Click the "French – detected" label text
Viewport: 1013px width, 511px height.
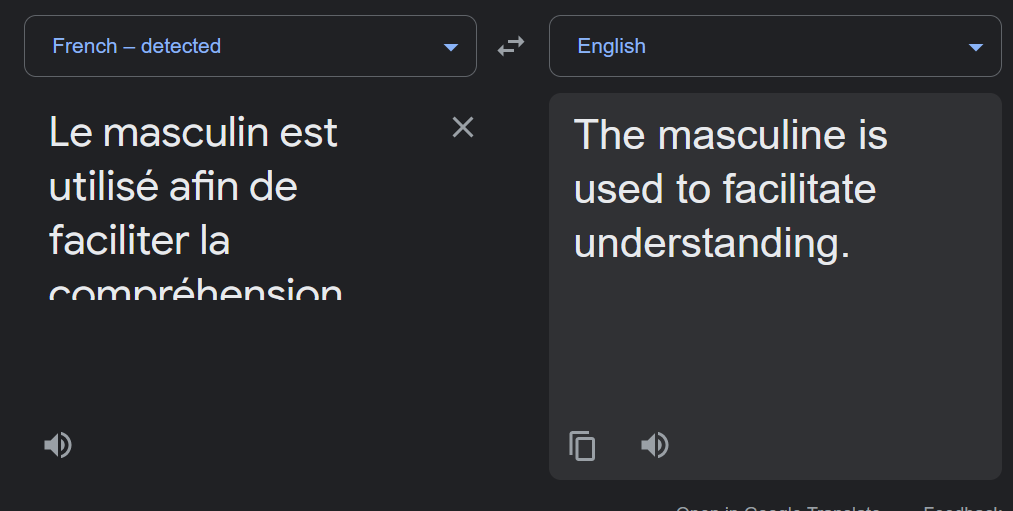click(136, 46)
